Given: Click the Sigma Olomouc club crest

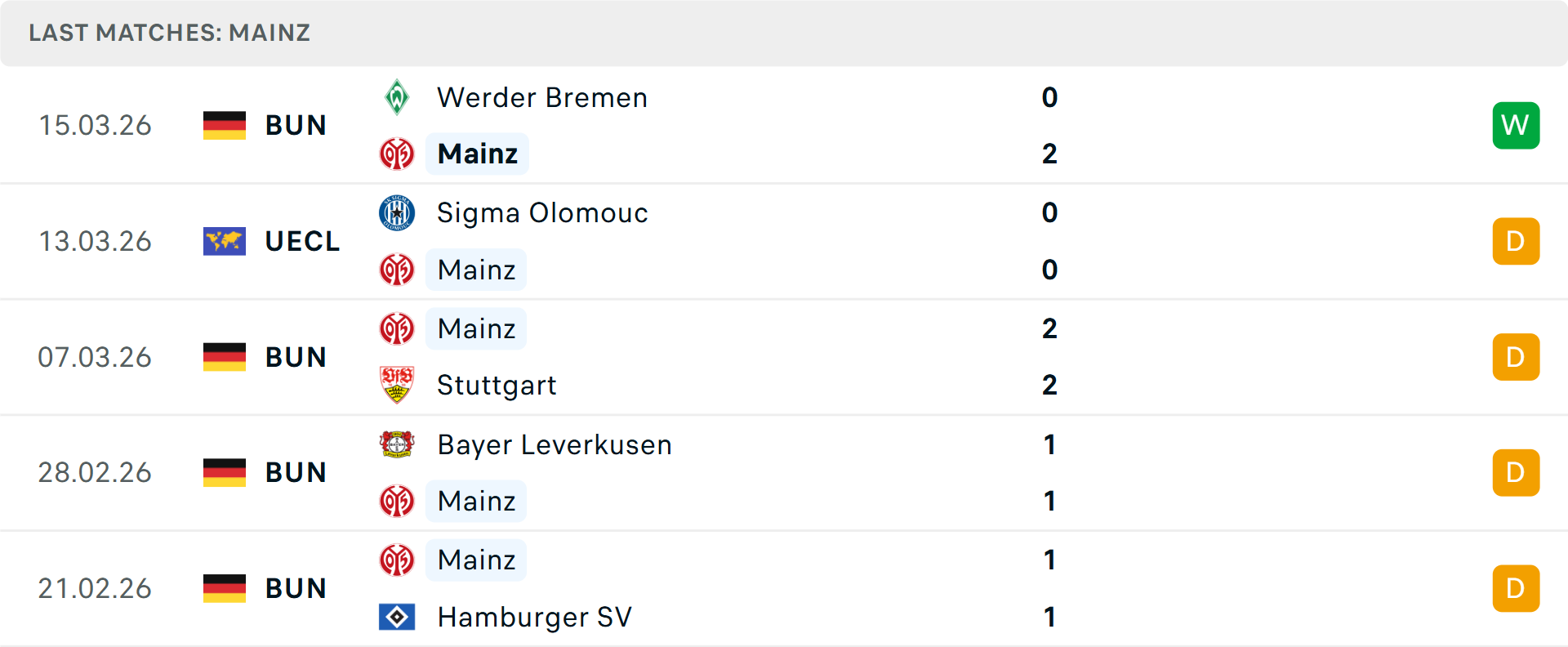Looking at the screenshot, I should (397, 212).
